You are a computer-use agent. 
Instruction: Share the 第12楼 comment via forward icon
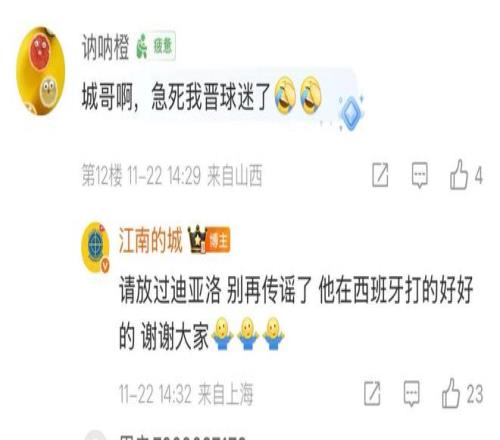click(x=380, y=175)
